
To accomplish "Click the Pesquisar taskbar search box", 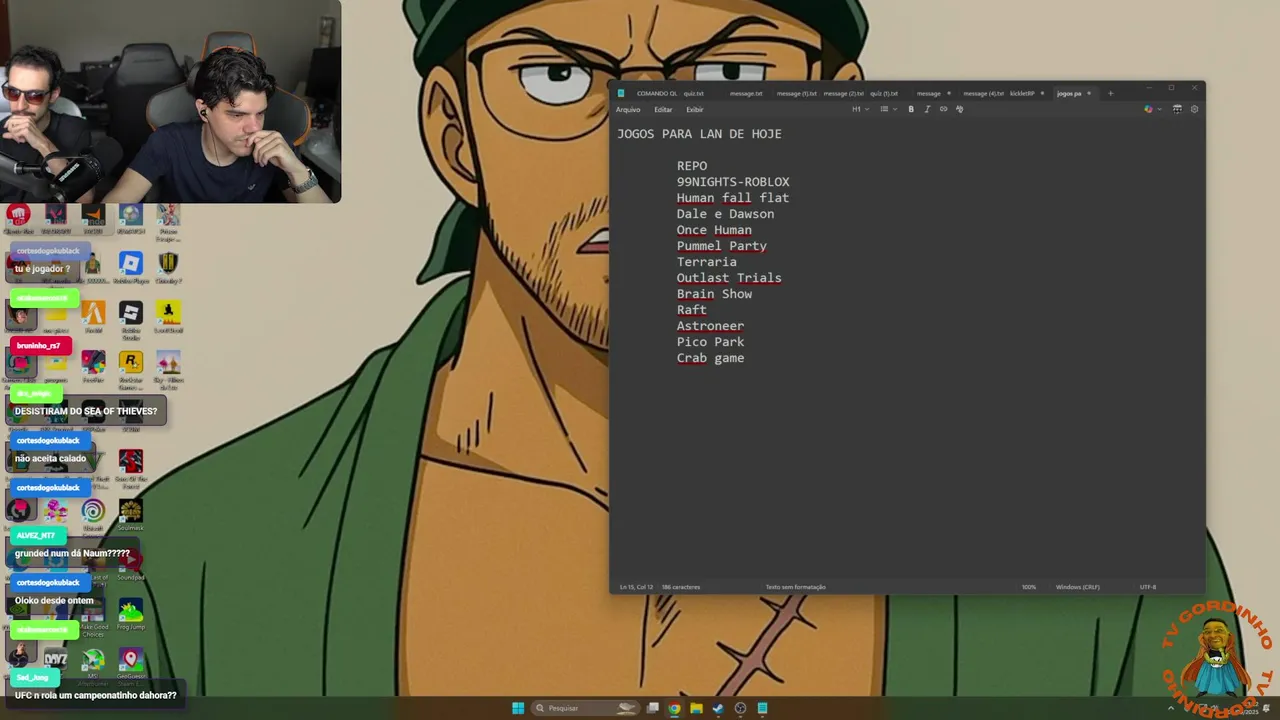I will coord(585,708).
